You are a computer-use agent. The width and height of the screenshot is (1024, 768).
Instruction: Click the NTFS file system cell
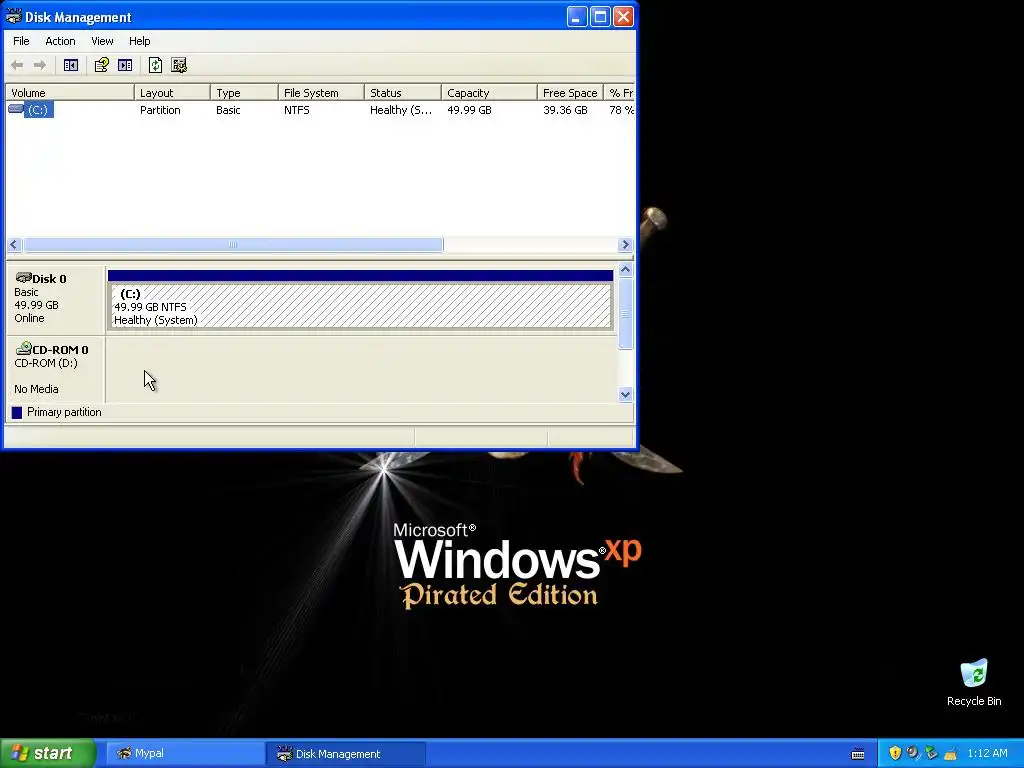tap(296, 110)
